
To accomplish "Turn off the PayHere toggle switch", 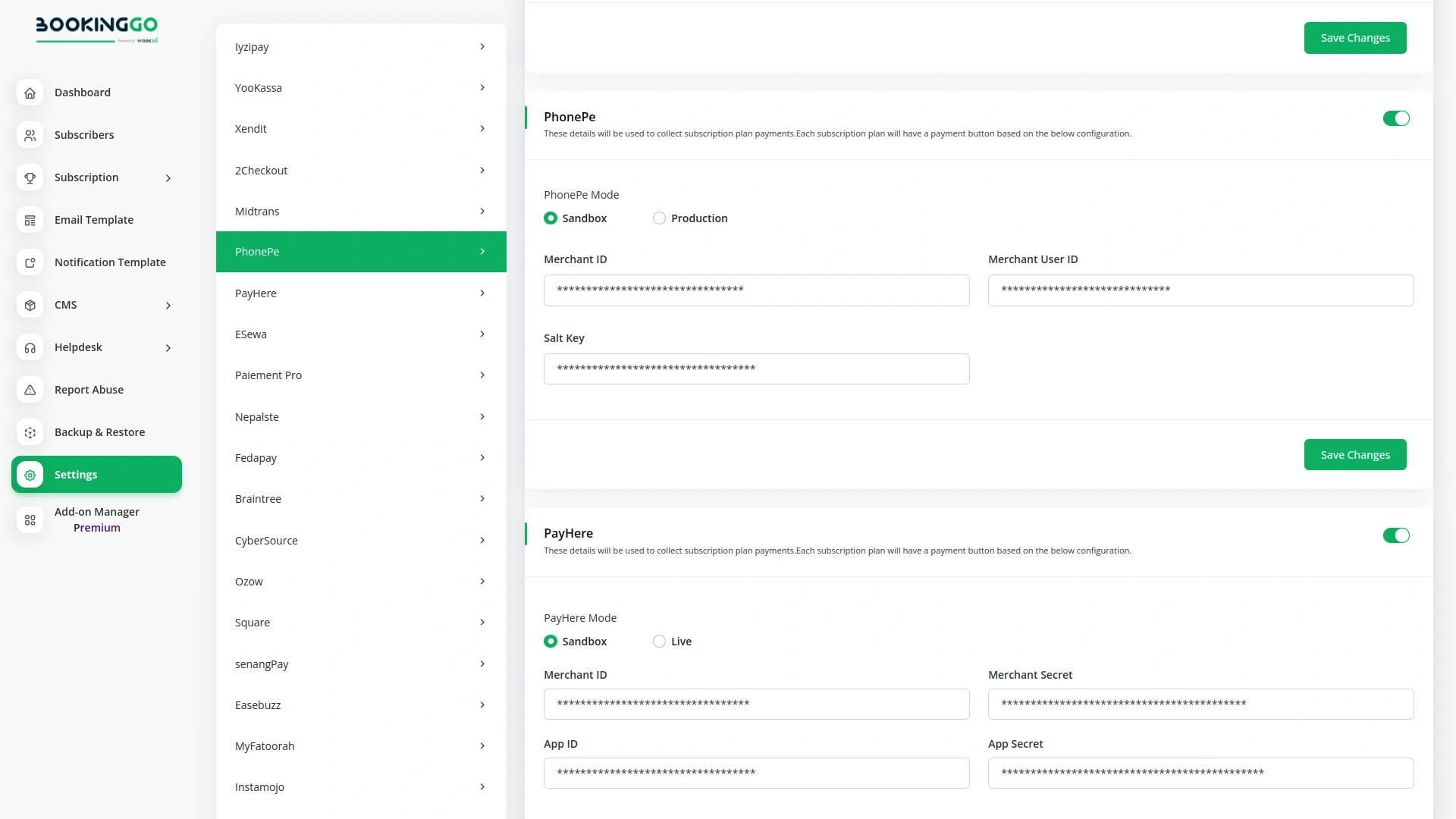I will click(1395, 535).
